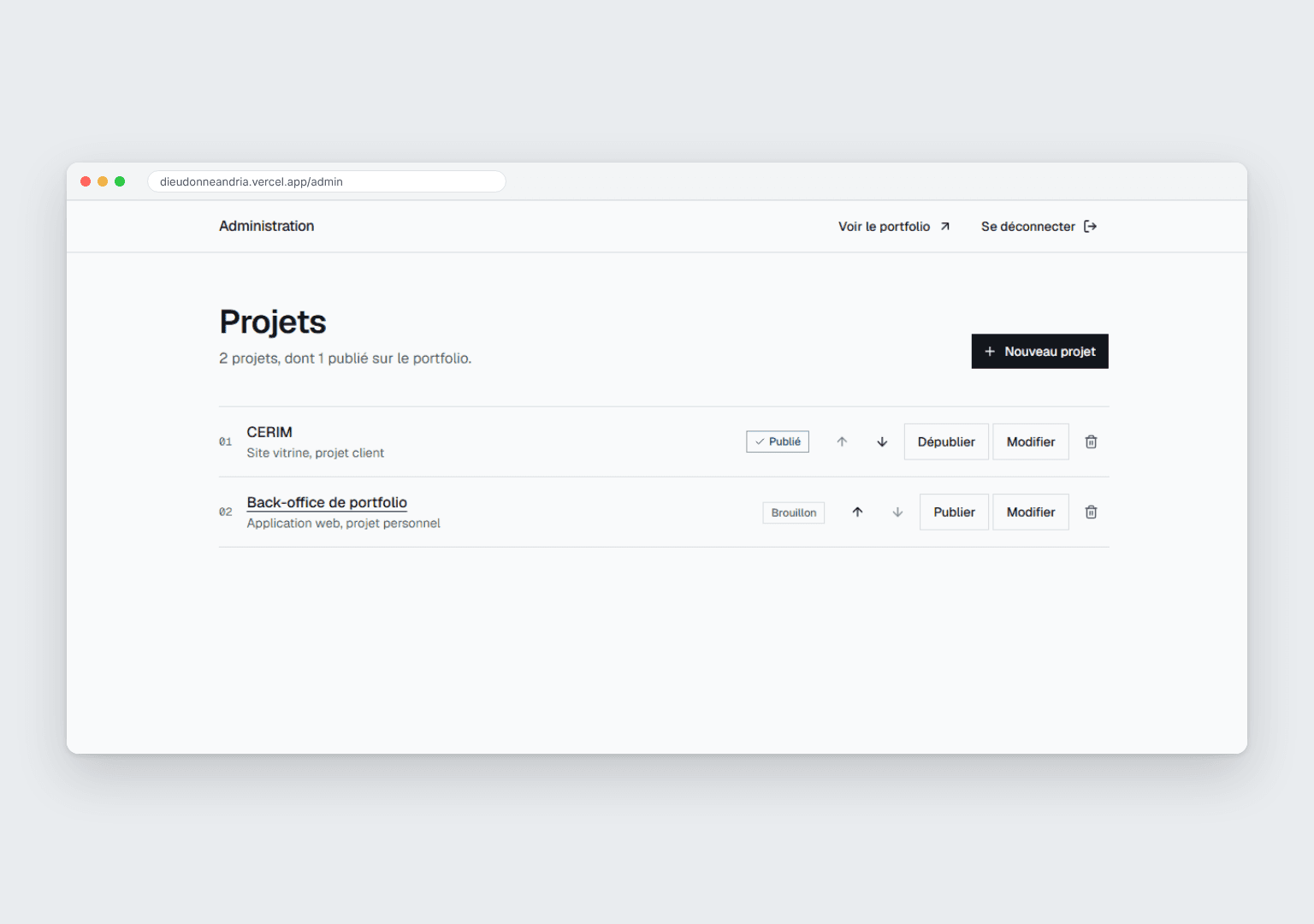This screenshot has height=924, width=1314.
Task: Click 'Site vitrine, projet client' subtitle
Action: click(315, 453)
